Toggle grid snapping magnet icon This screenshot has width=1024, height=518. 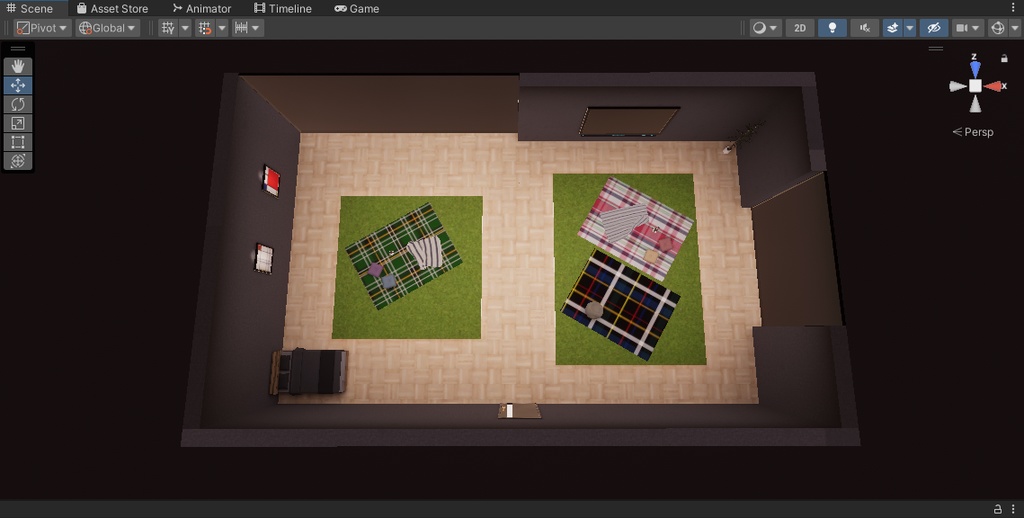point(205,28)
